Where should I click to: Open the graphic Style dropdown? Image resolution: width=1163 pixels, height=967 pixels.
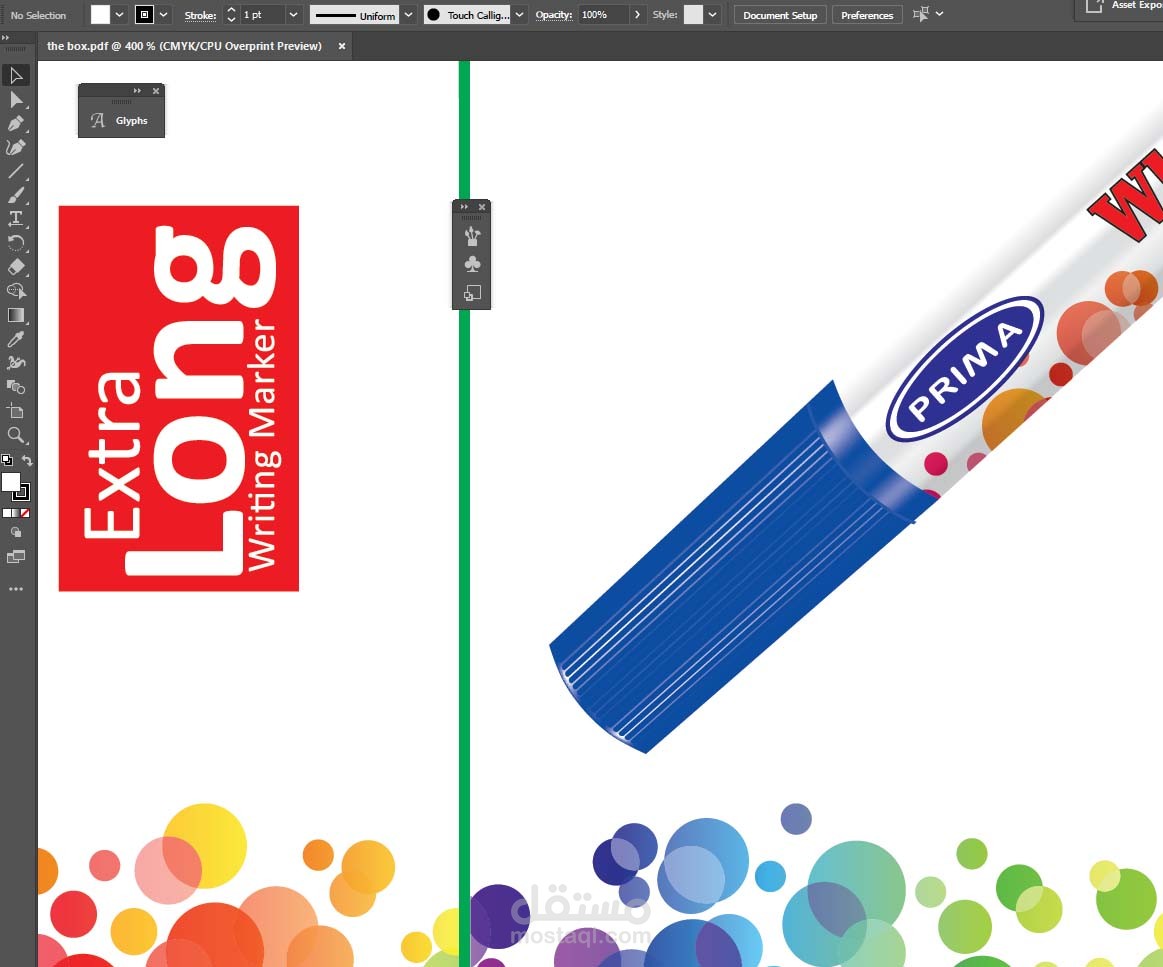point(712,15)
